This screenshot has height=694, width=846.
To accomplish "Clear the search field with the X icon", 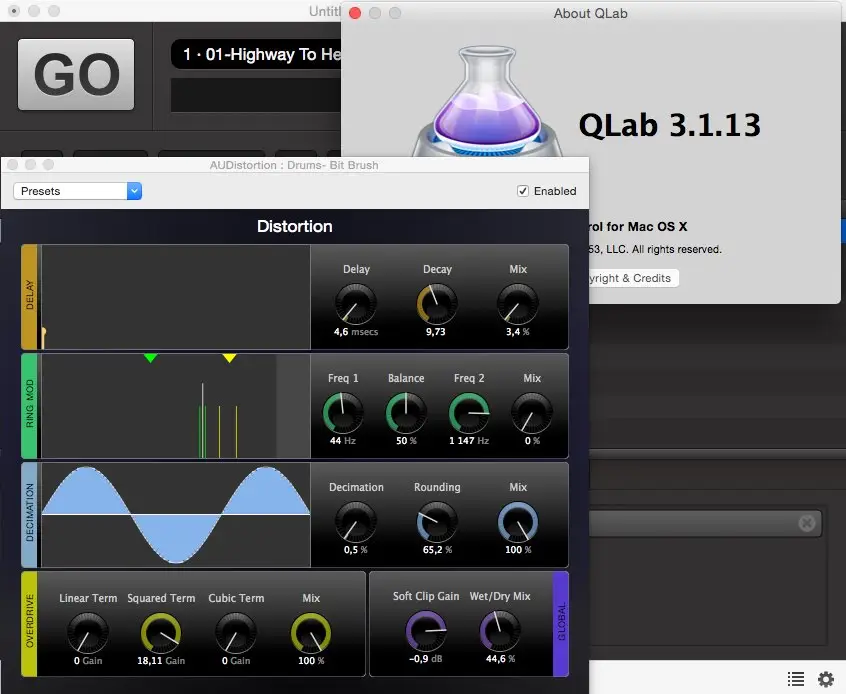I will coord(807,522).
